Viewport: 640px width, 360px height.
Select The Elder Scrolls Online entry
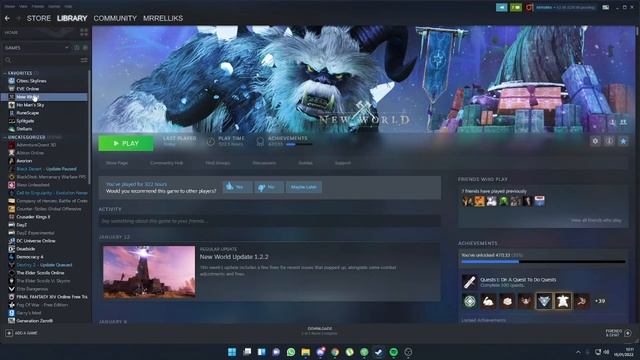tap(40, 273)
